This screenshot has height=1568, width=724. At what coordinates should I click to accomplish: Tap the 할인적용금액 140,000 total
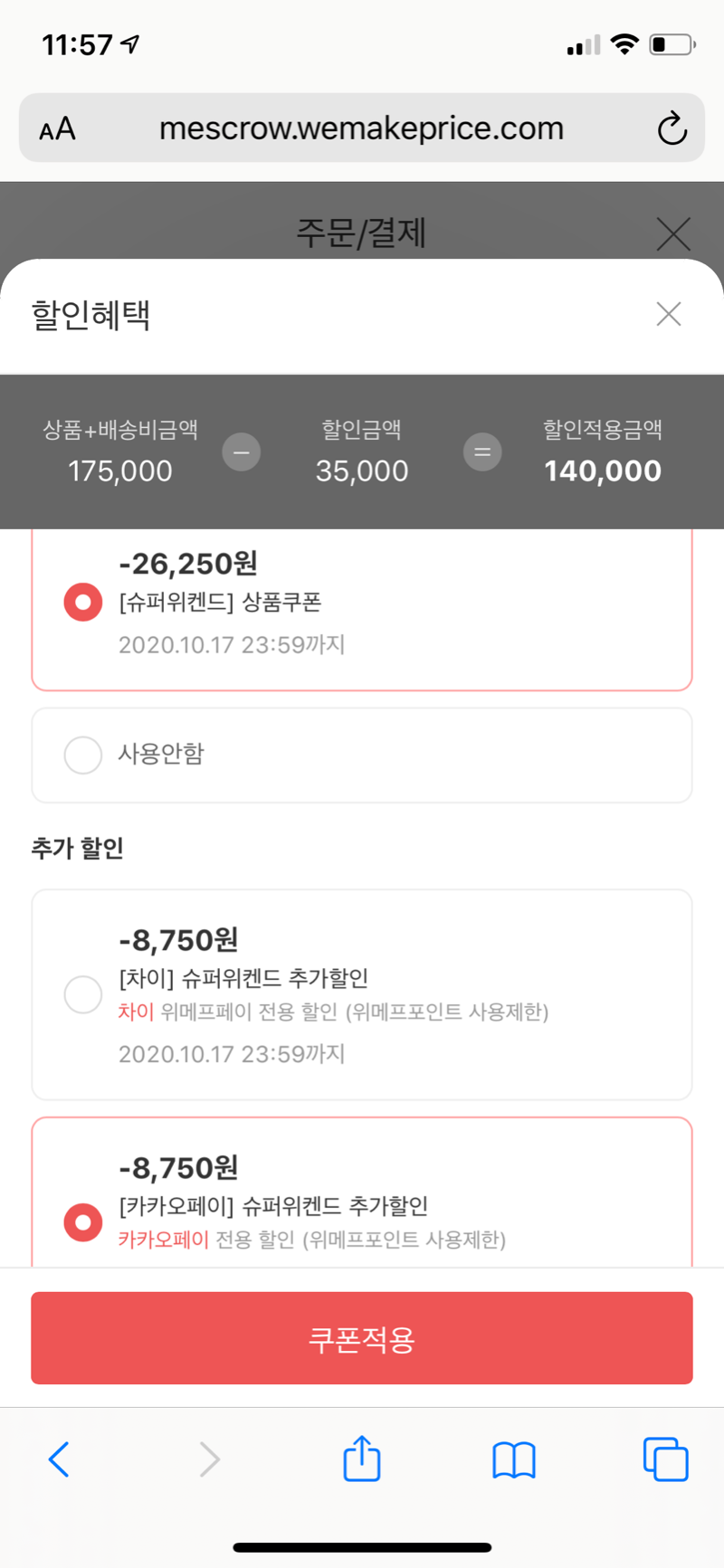click(x=603, y=470)
